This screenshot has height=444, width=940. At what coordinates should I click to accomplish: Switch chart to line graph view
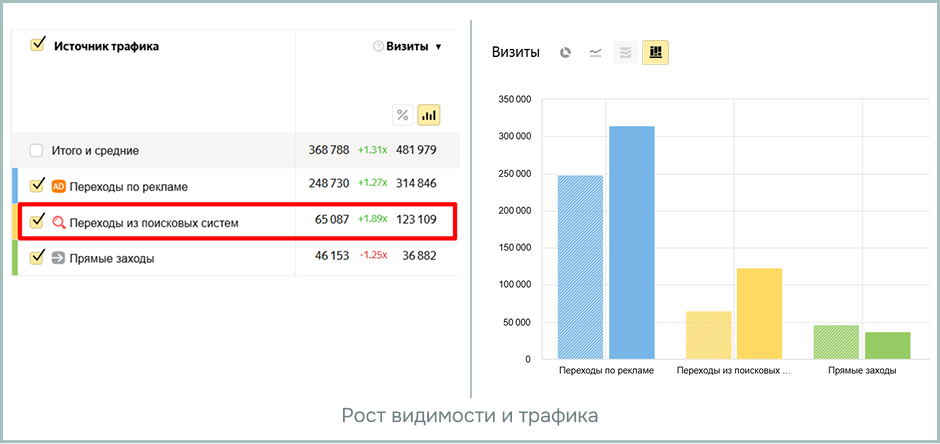595,53
